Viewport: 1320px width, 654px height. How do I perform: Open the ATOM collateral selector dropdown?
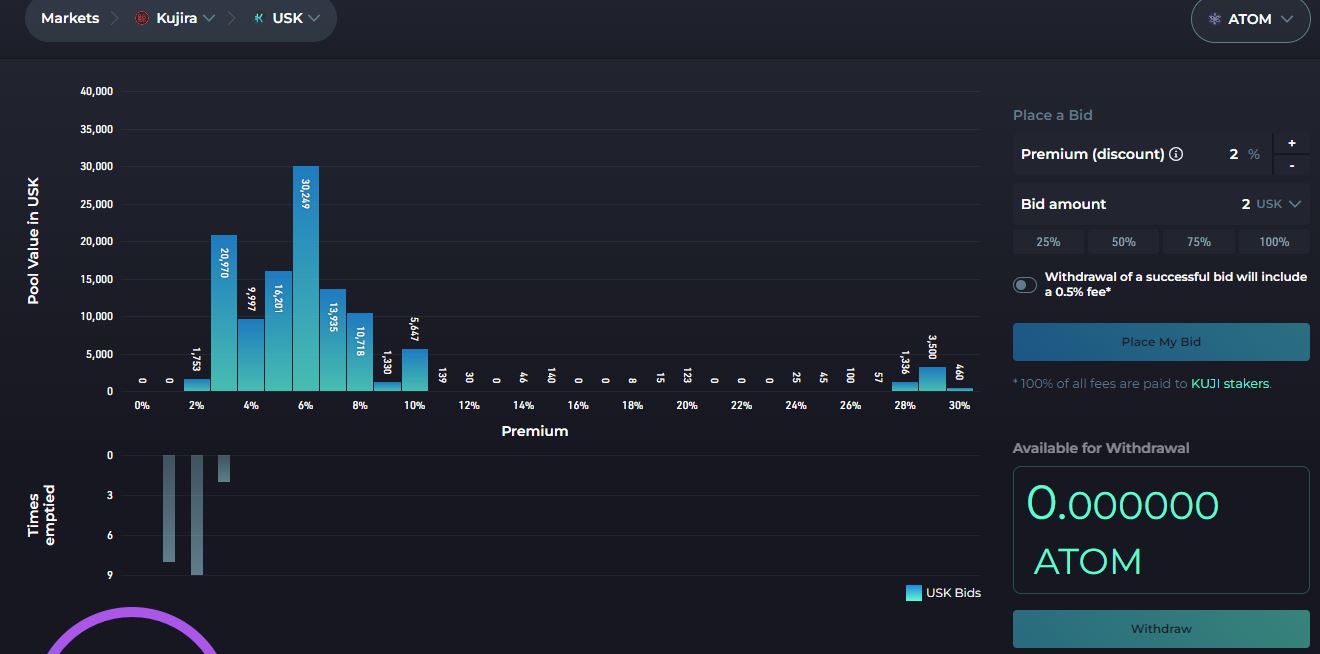tap(1250, 19)
